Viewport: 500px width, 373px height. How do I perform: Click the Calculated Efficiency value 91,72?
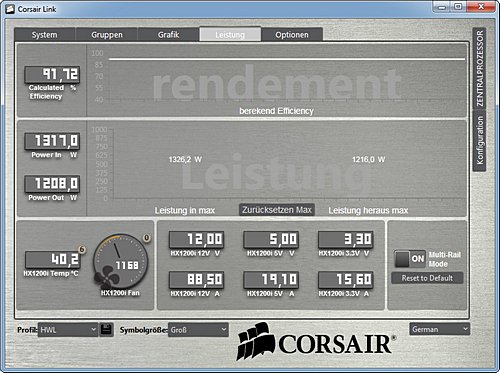[x=52, y=75]
